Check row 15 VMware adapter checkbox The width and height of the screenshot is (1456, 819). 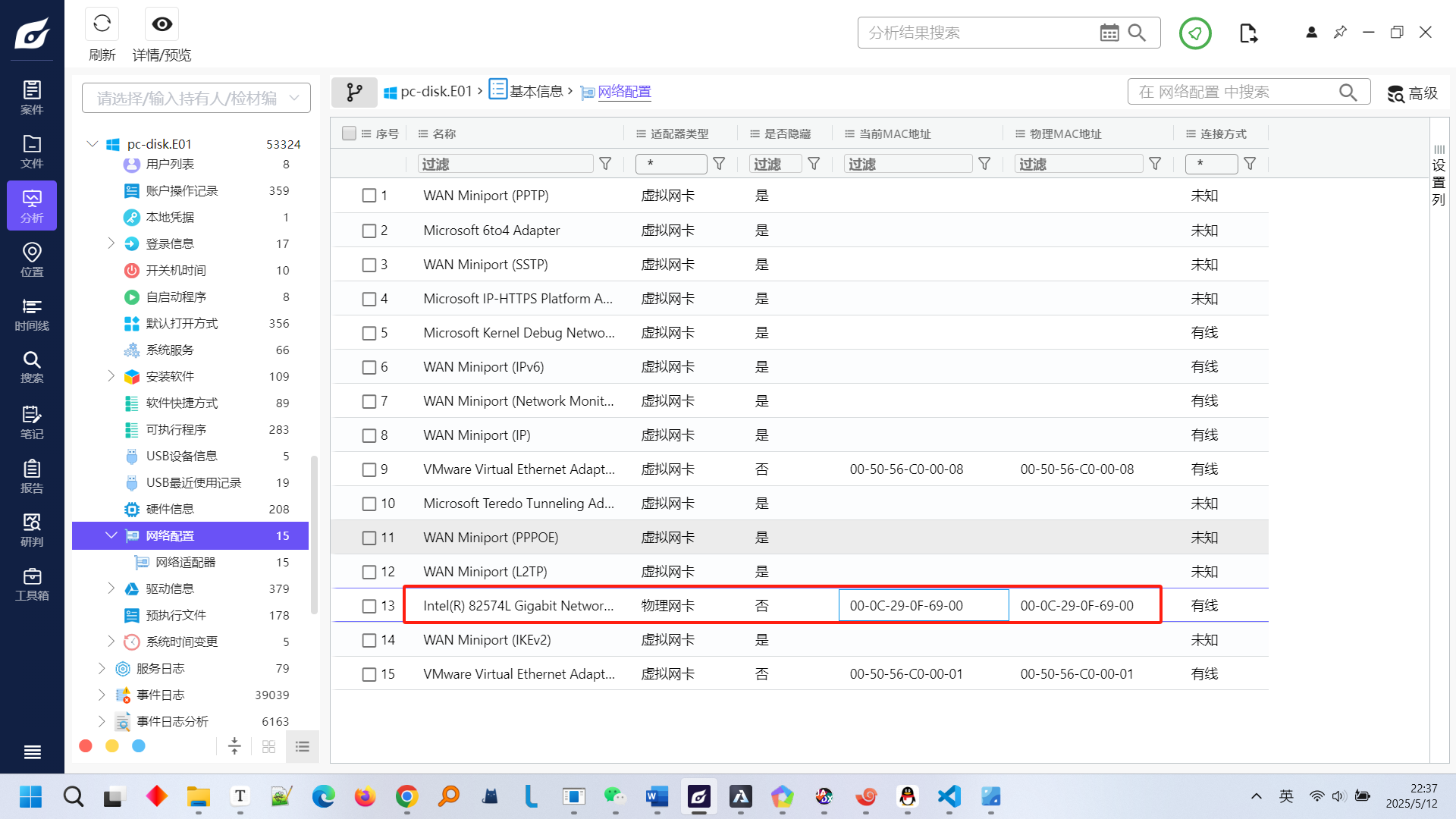coord(369,674)
